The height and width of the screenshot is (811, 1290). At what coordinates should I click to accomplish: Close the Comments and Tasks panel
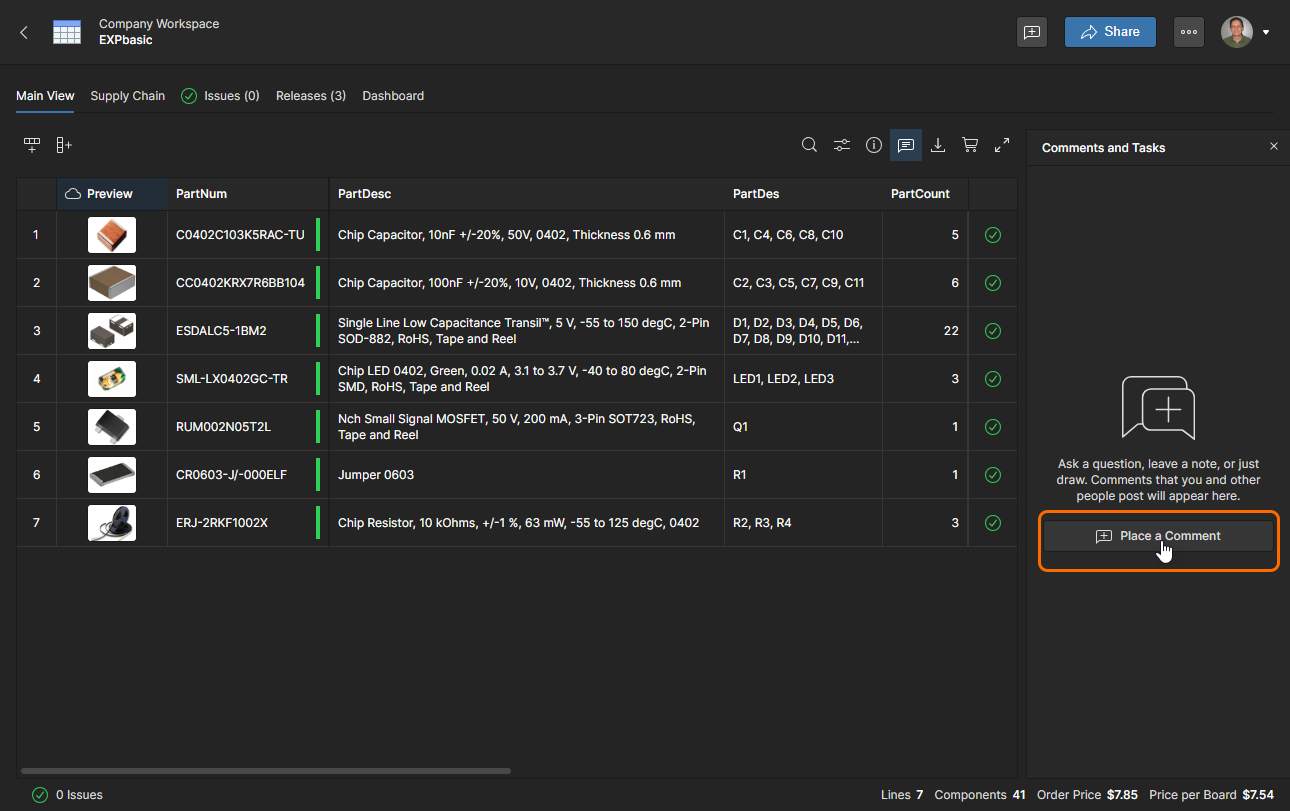coord(1273,147)
